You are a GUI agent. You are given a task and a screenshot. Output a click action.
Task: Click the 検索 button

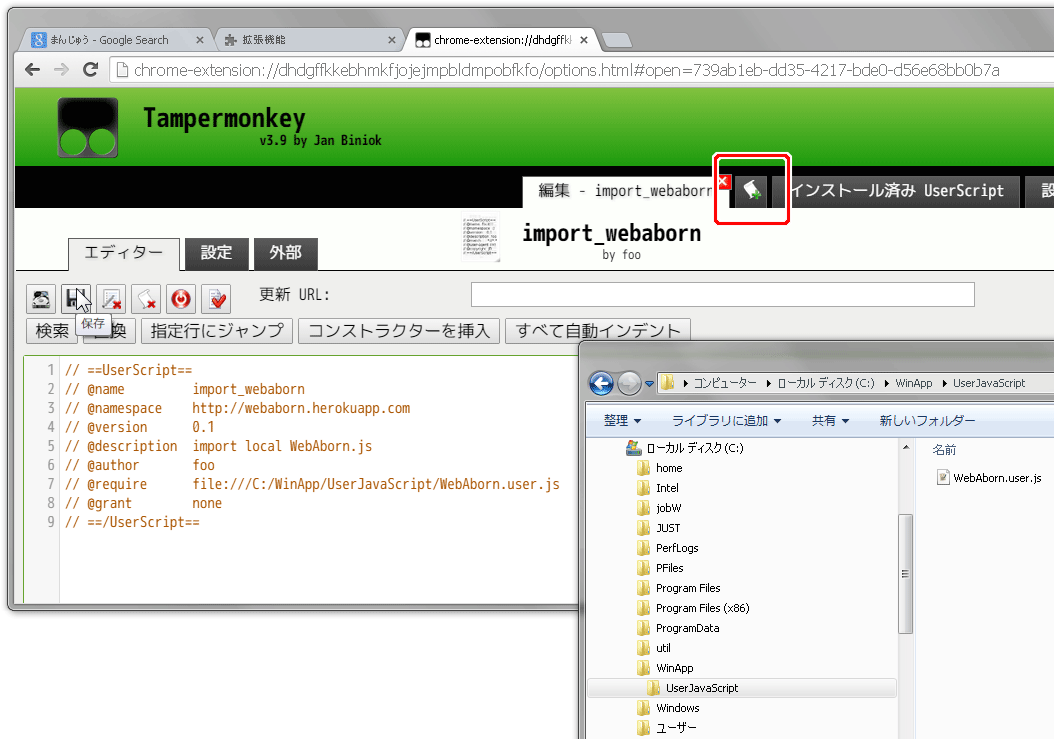tap(52, 331)
